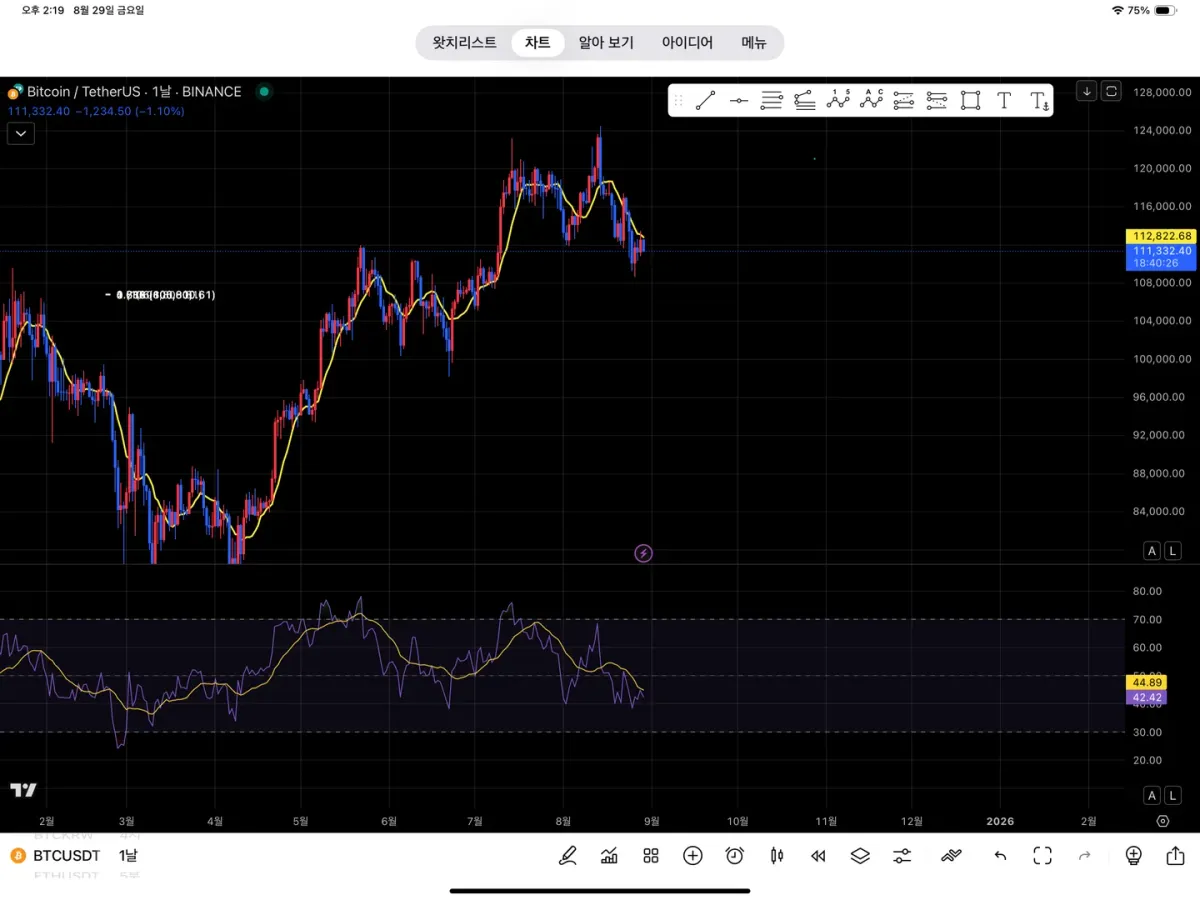This screenshot has width=1200, height=900.
Task: Check the battery 75% status indicator
Action: [1151, 10]
